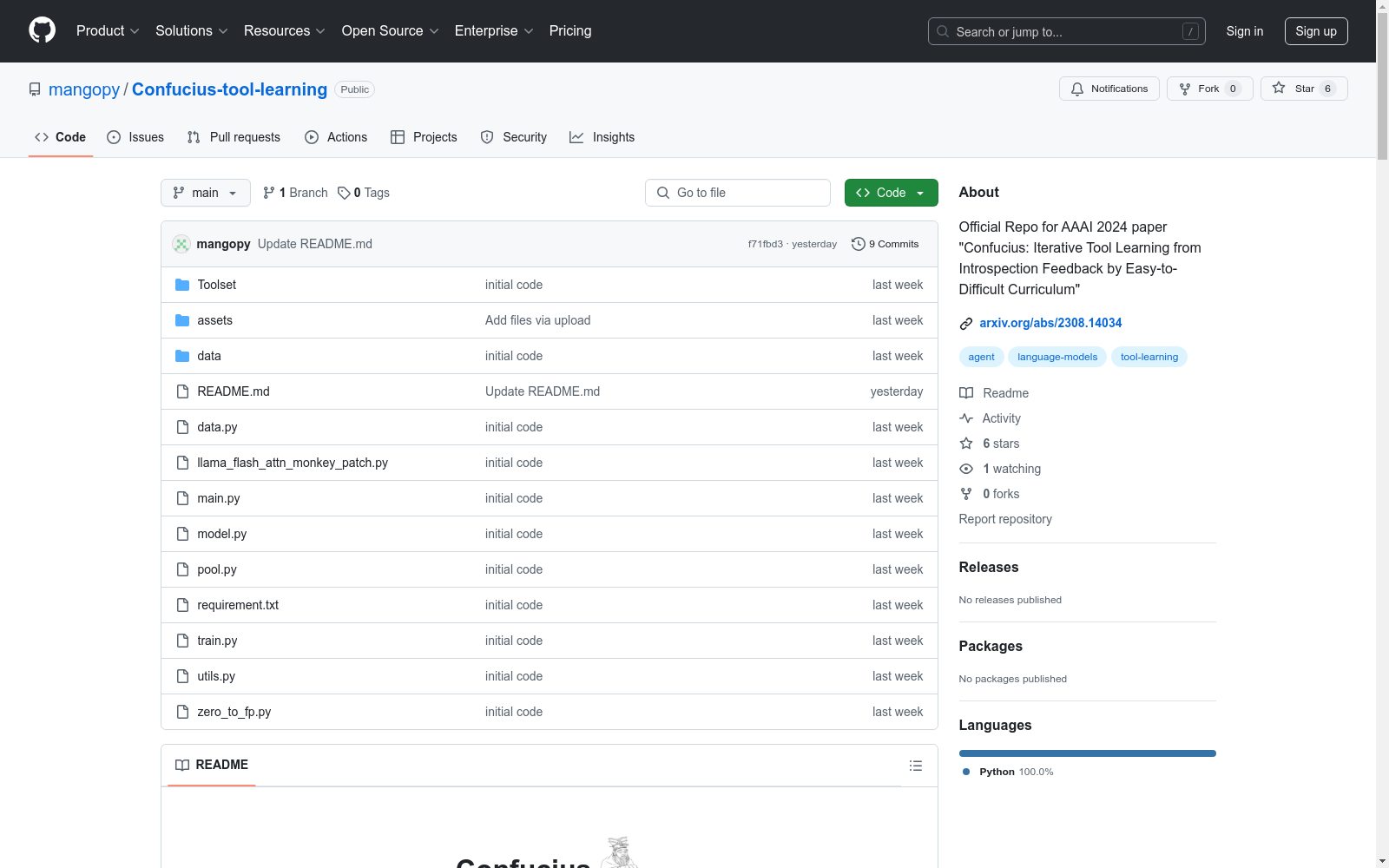Viewport: 1389px width, 868px height.
Task: Click the tag icon next to 0 Tags
Action: [x=344, y=193]
